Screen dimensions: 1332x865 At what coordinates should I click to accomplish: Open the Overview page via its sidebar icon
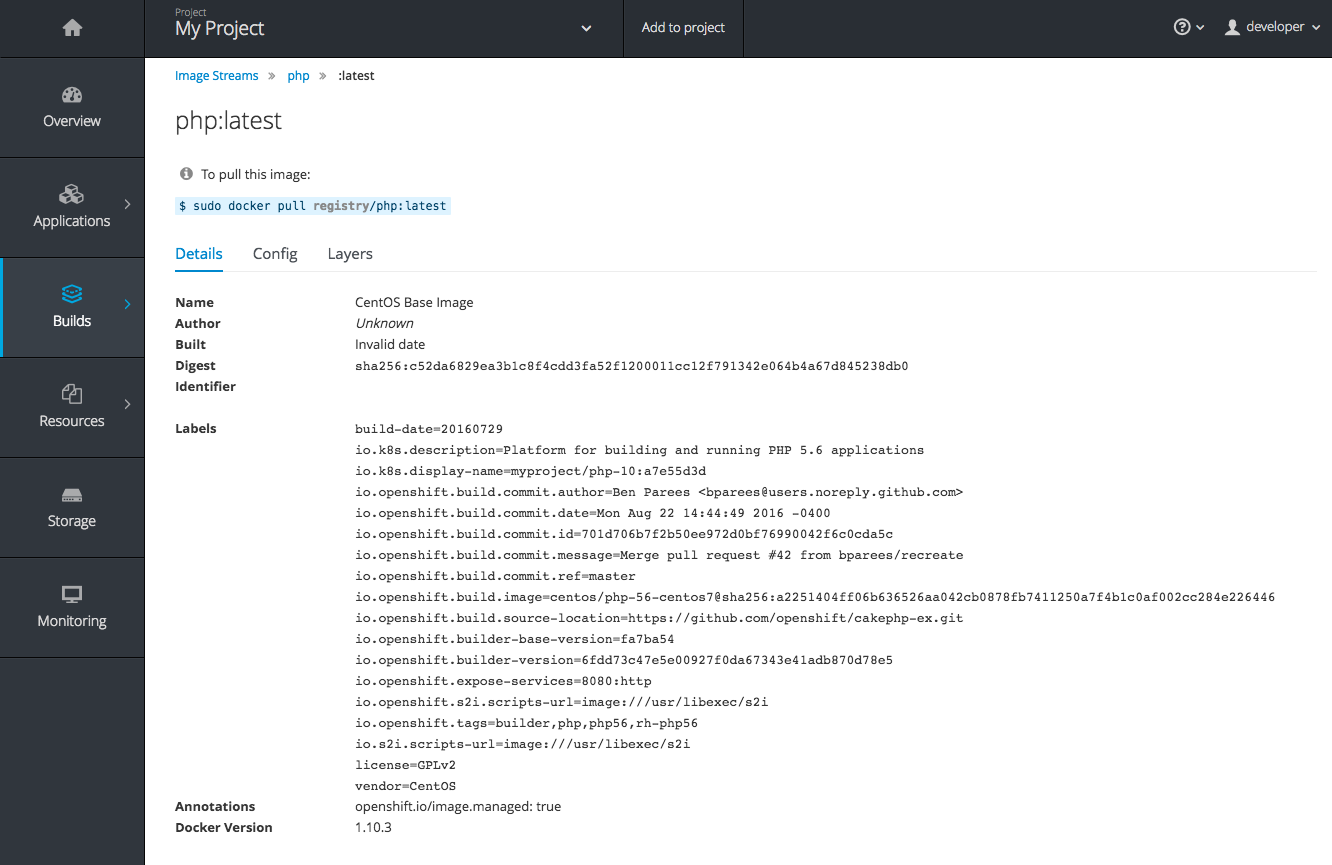click(x=71, y=94)
